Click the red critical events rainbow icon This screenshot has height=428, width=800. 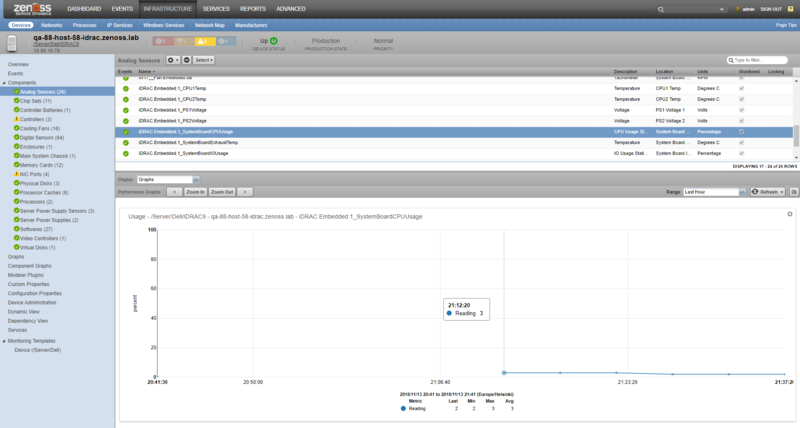pyautogui.click(x=163, y=41)
